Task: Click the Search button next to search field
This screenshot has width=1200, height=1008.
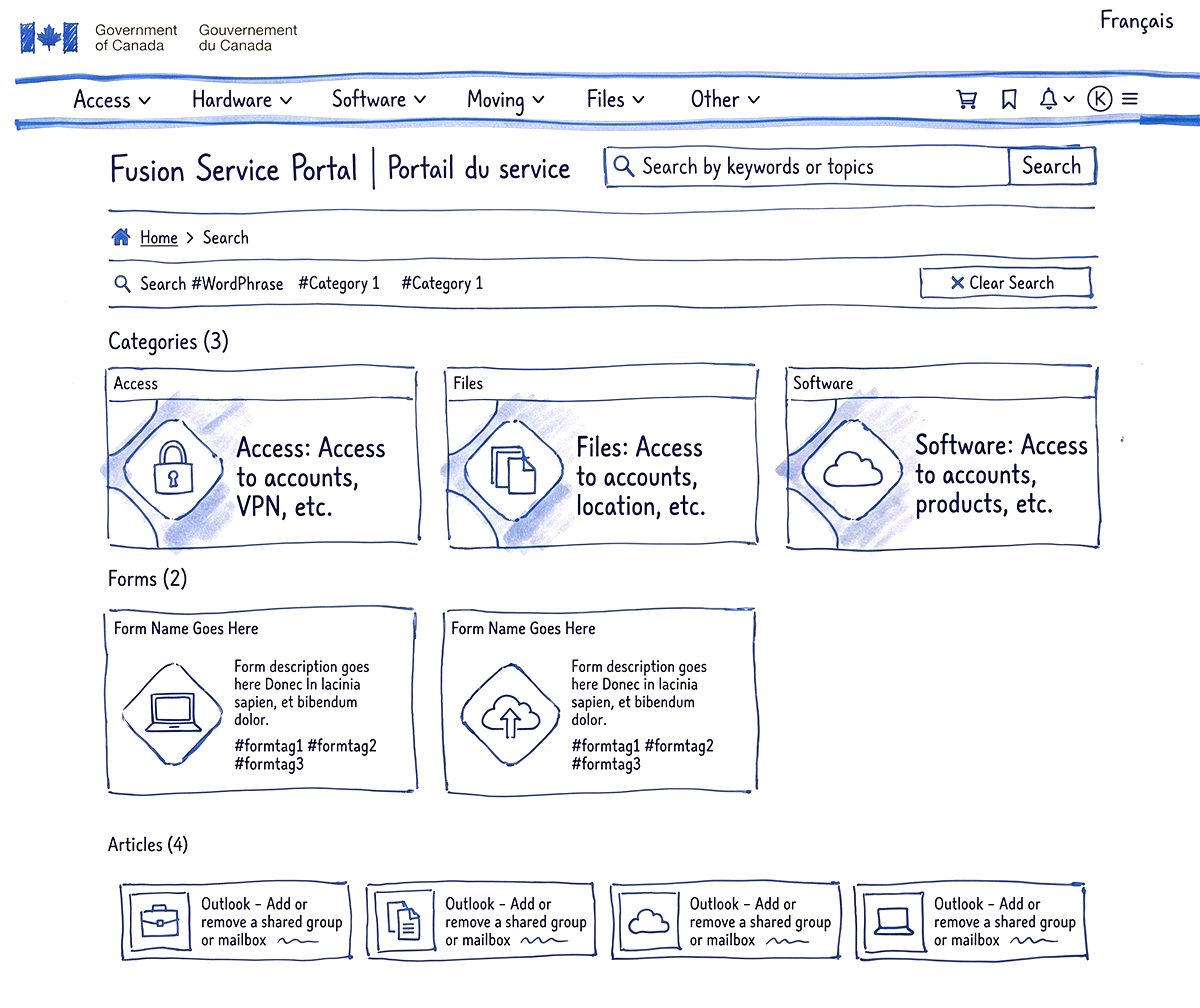Action: pyautogui.click(x=1051, y=167)
